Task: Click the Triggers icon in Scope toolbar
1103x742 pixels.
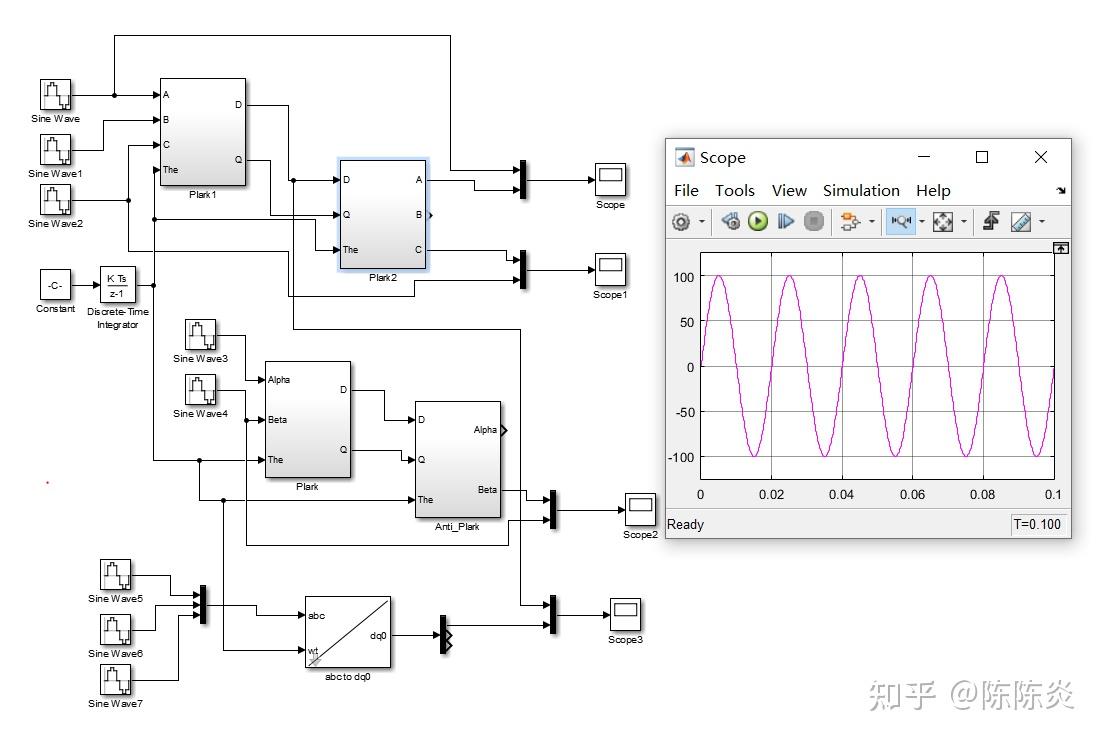Action: click(x=991, y=222)
